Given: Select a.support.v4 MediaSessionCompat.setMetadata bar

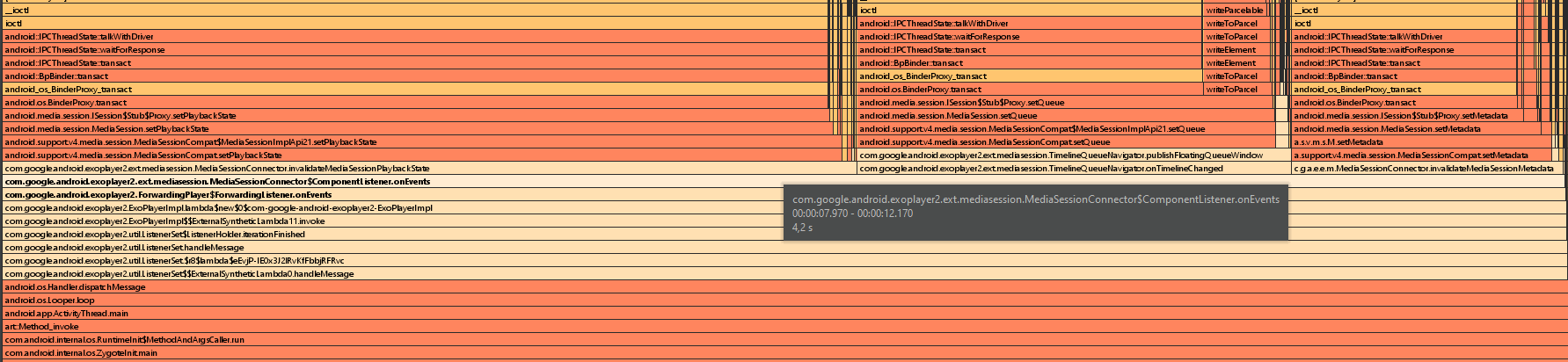Looking at the screenshot, I should [1421, 156].
